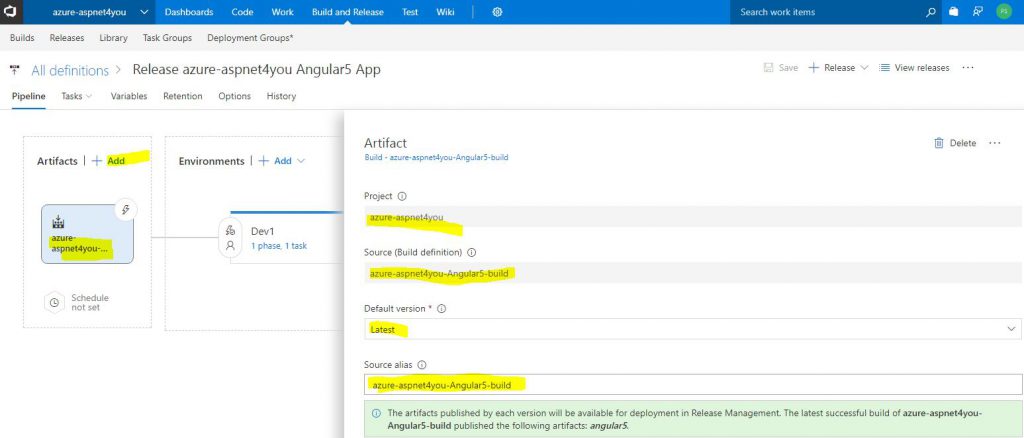Delete the artifact with trash icon
Viewport: 1024px width, 438px height.
tap(955, 143)
